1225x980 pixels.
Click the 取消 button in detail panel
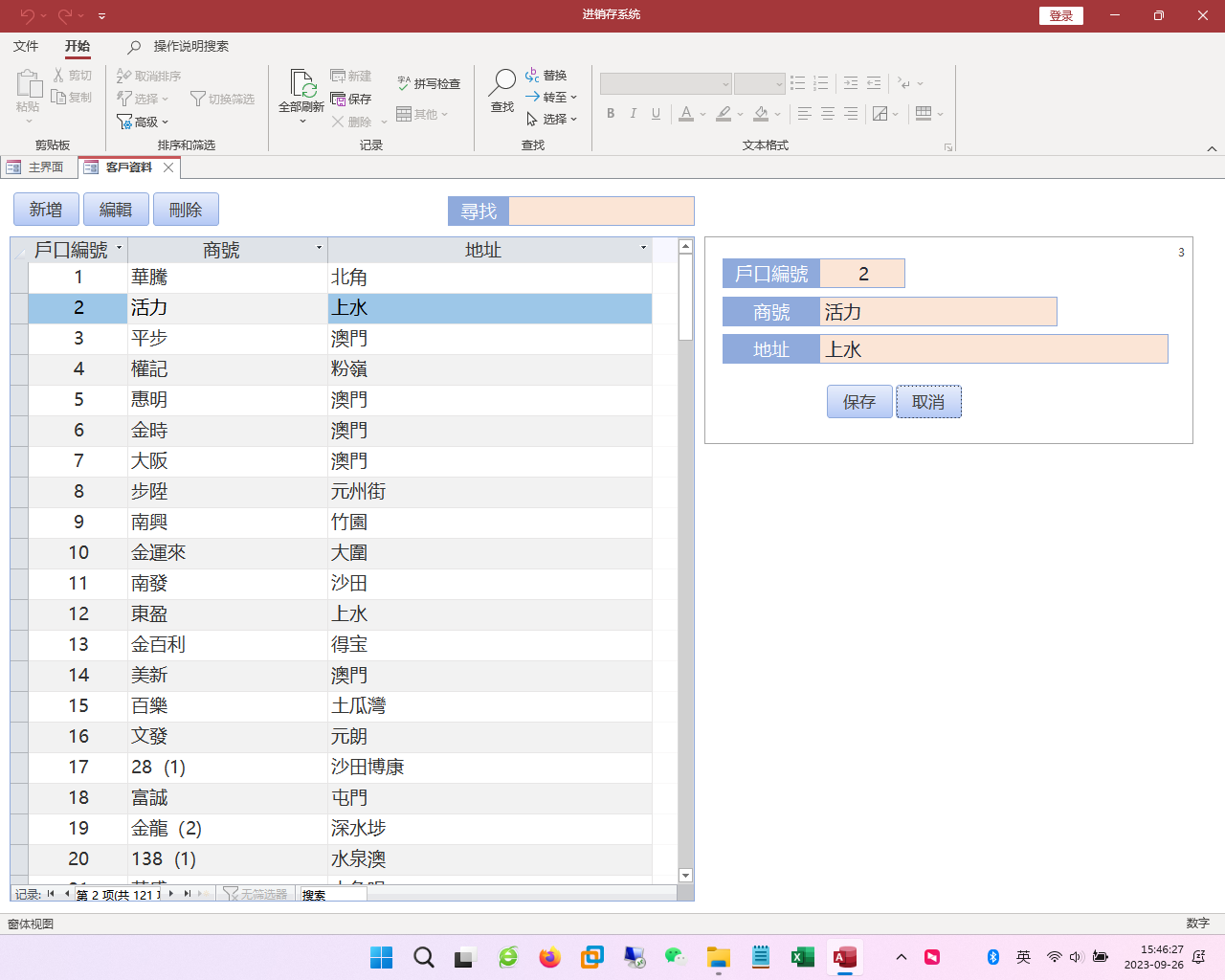(x=928, y=402)
